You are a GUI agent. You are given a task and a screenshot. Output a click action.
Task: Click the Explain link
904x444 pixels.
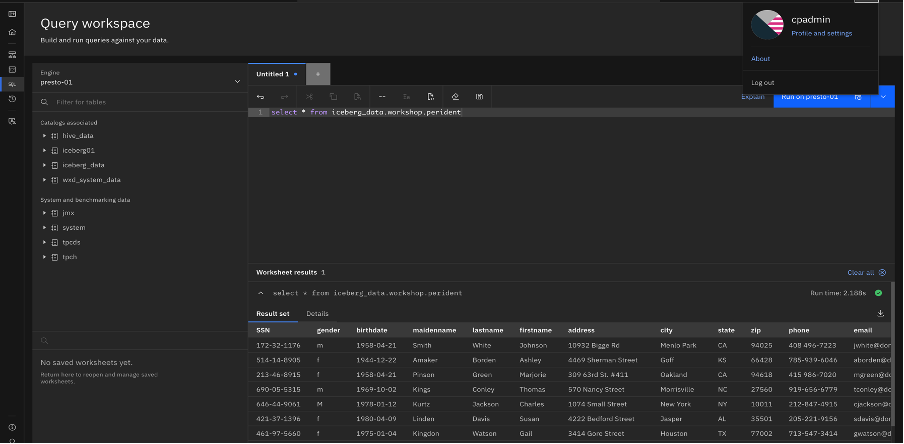coord(752,97)
